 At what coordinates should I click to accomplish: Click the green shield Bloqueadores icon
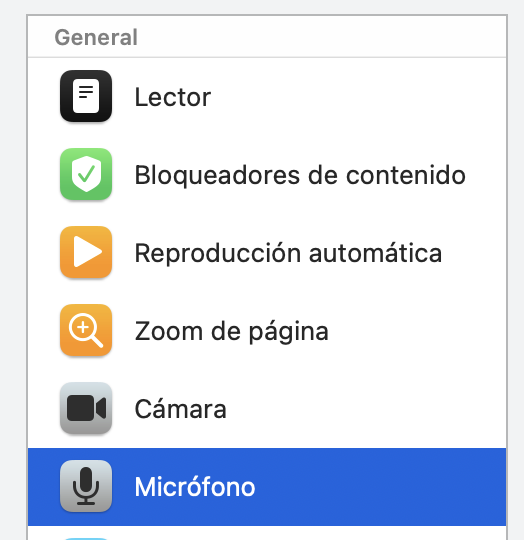(86, 174)
